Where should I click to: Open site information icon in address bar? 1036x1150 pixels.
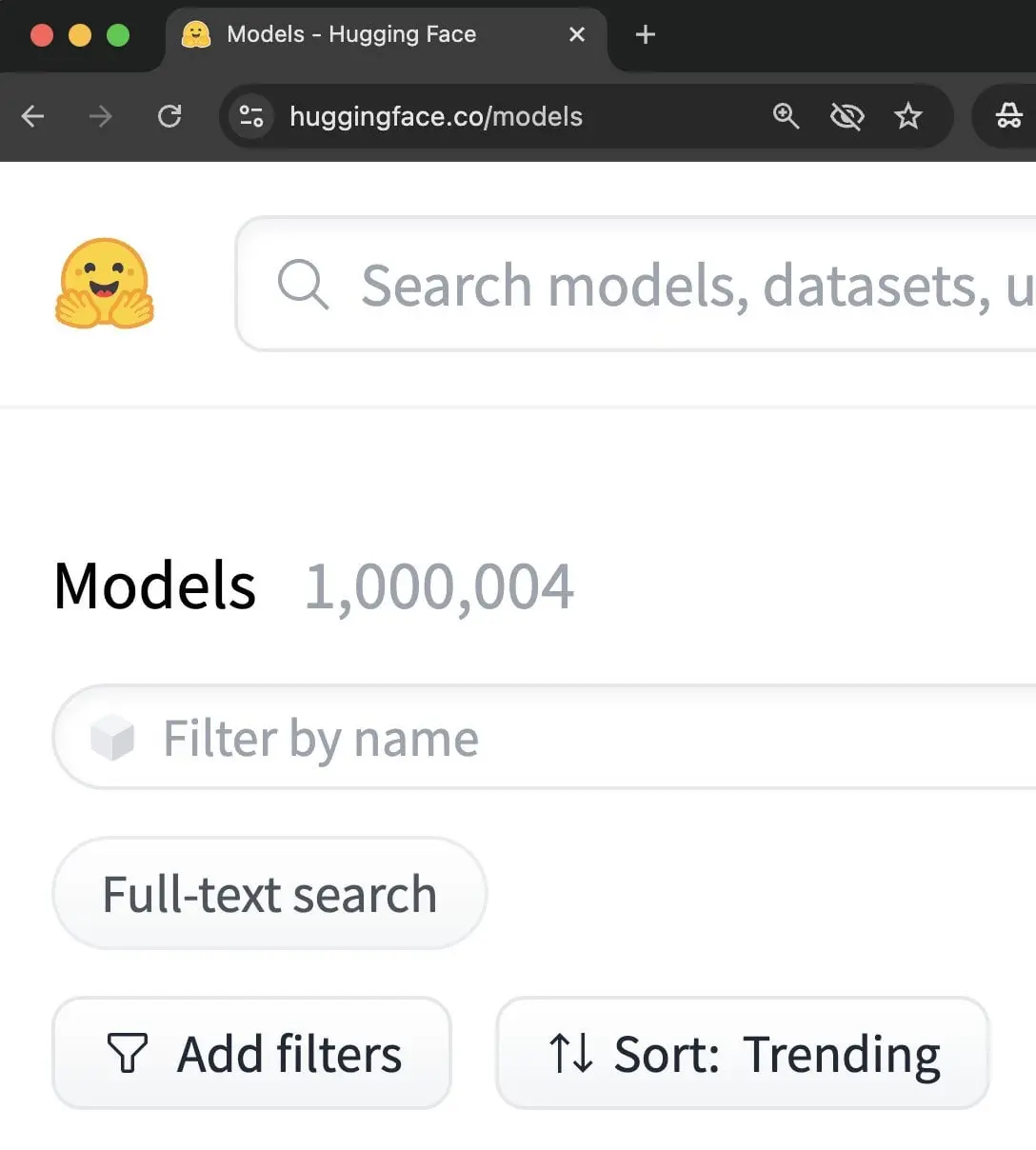[x=251, y=116]
